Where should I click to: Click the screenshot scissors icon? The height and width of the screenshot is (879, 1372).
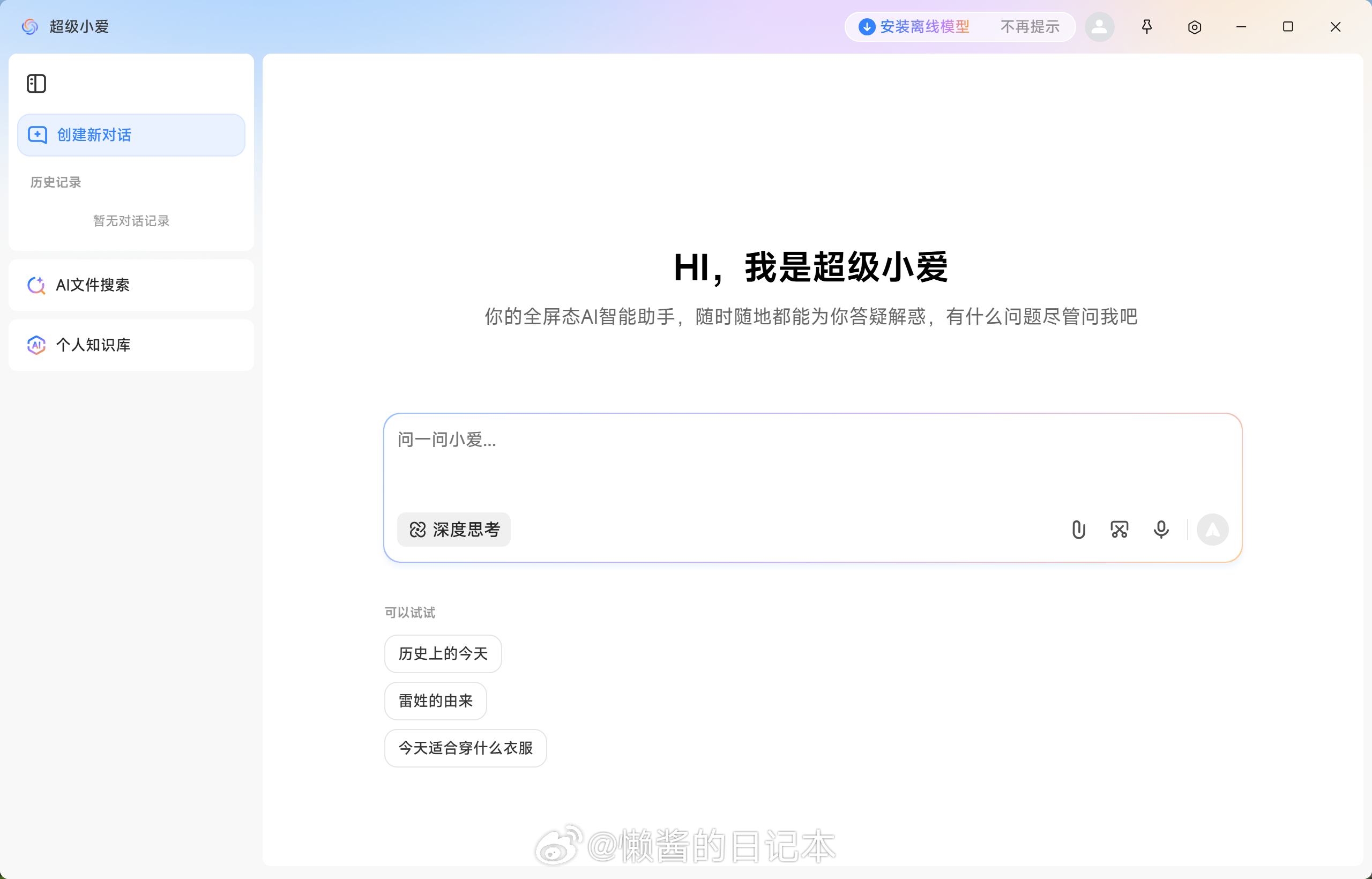click(1119, 530)
